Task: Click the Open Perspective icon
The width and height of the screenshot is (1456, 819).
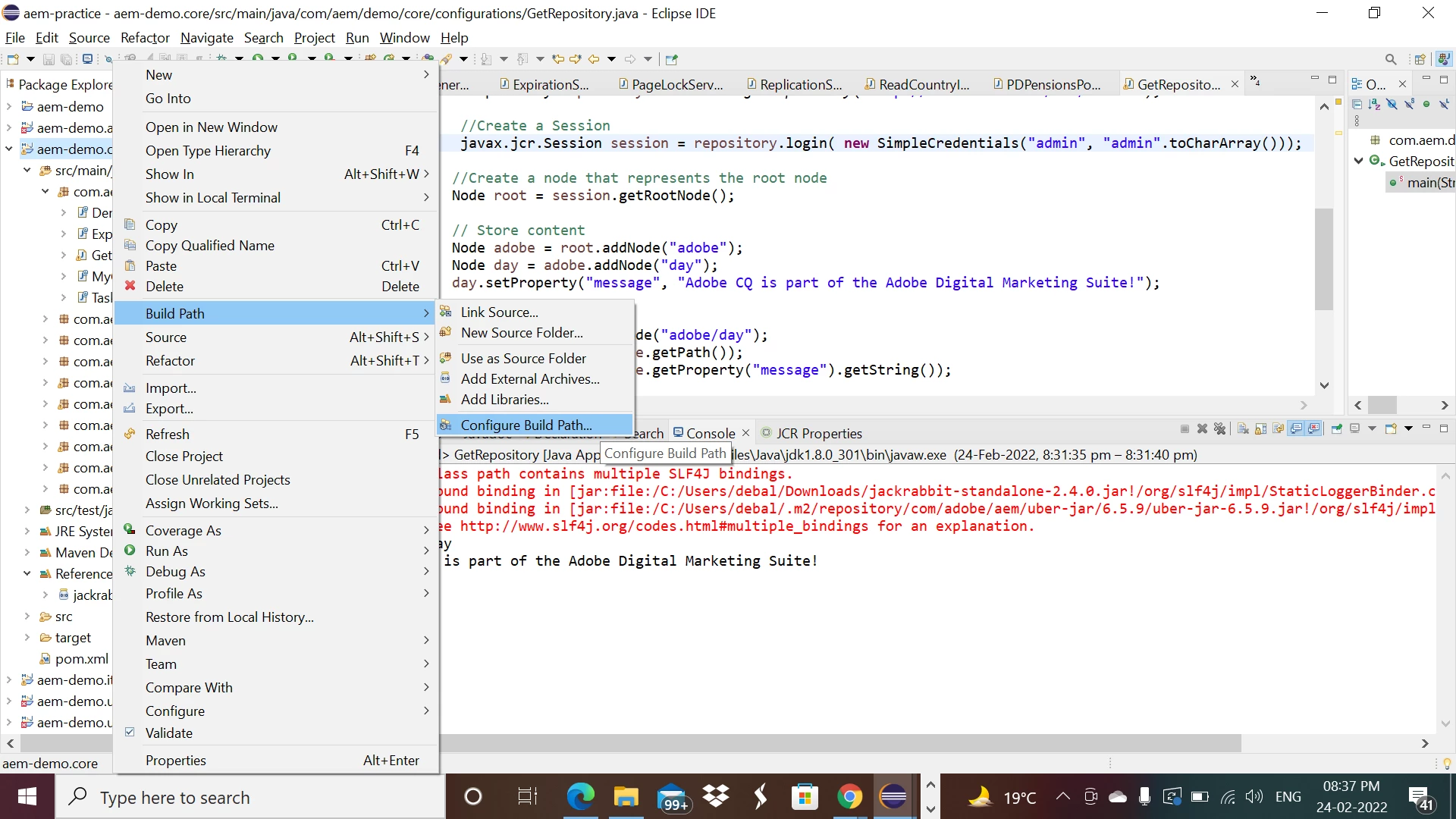Action: tap(1420, 59)
